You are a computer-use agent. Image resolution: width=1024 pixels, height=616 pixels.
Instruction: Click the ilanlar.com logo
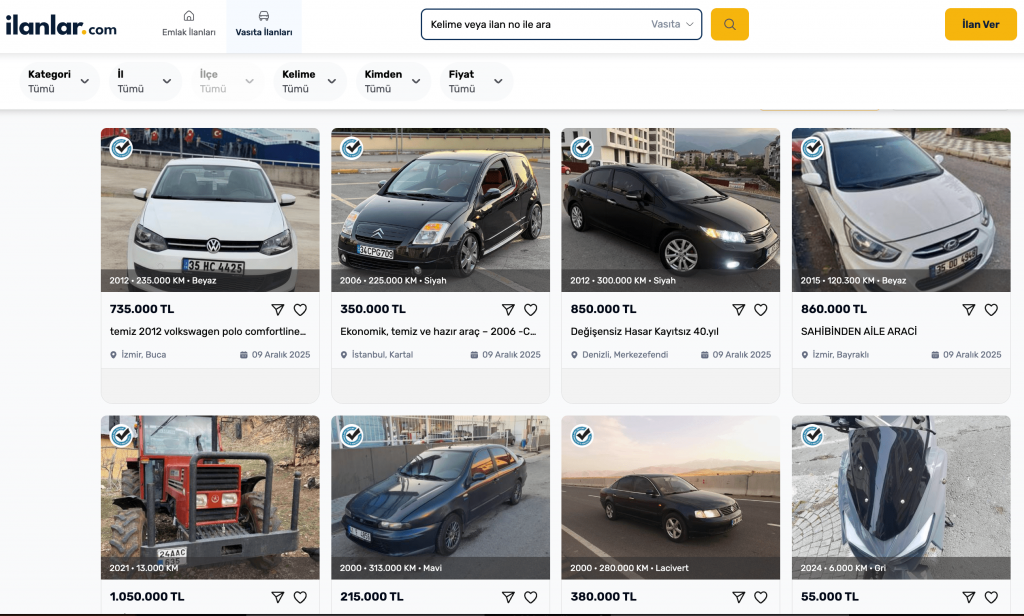point(61,26)
